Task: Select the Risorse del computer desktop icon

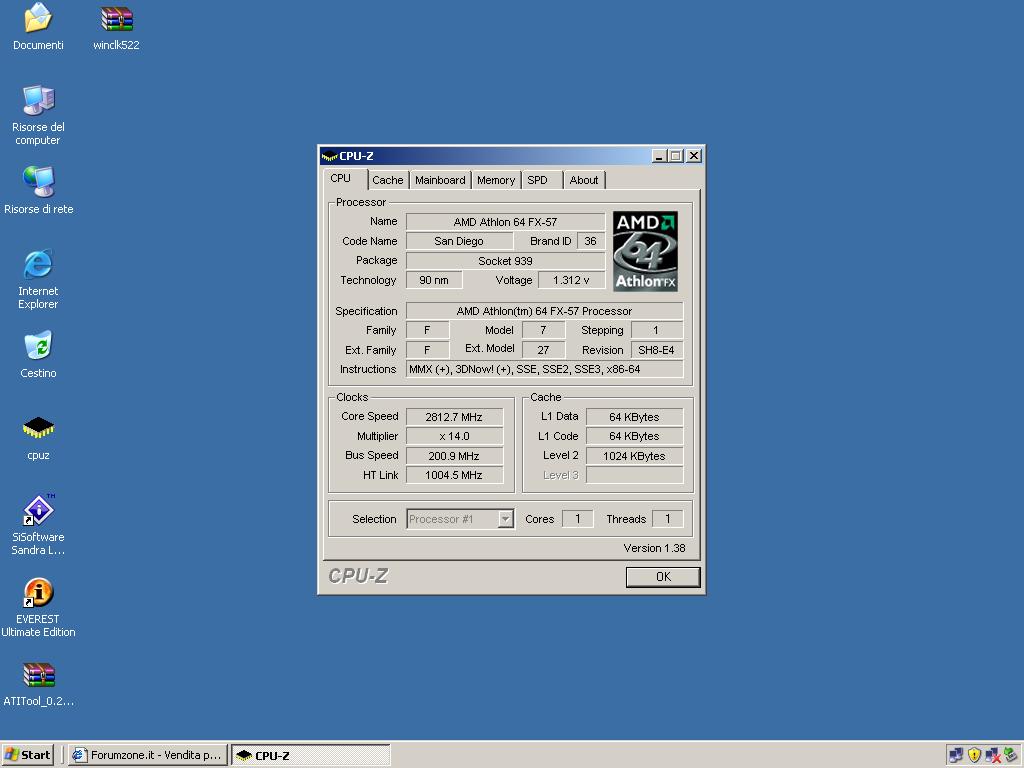Action: tap(38, 100)
